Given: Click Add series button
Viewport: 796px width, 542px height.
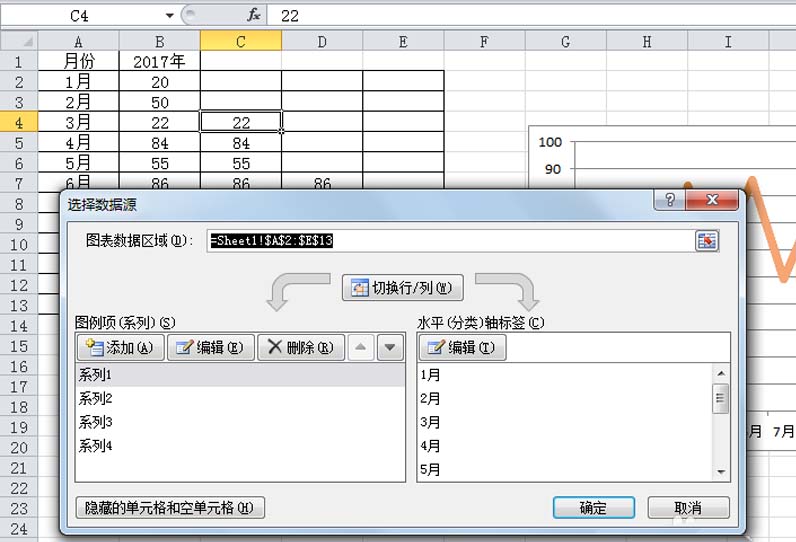Looking at the screenshot, I should (x=120, y=348).
